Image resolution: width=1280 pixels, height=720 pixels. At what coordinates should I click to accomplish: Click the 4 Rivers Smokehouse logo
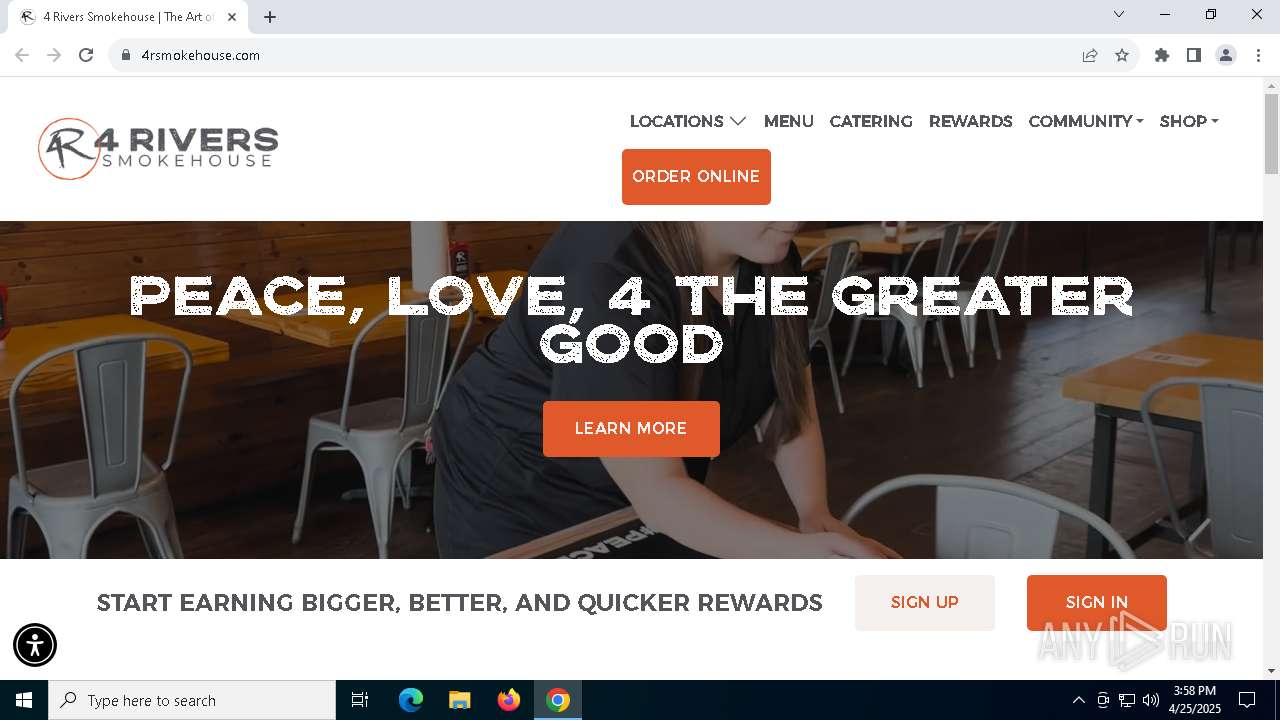pyautogui.click(x=158, y=149)
